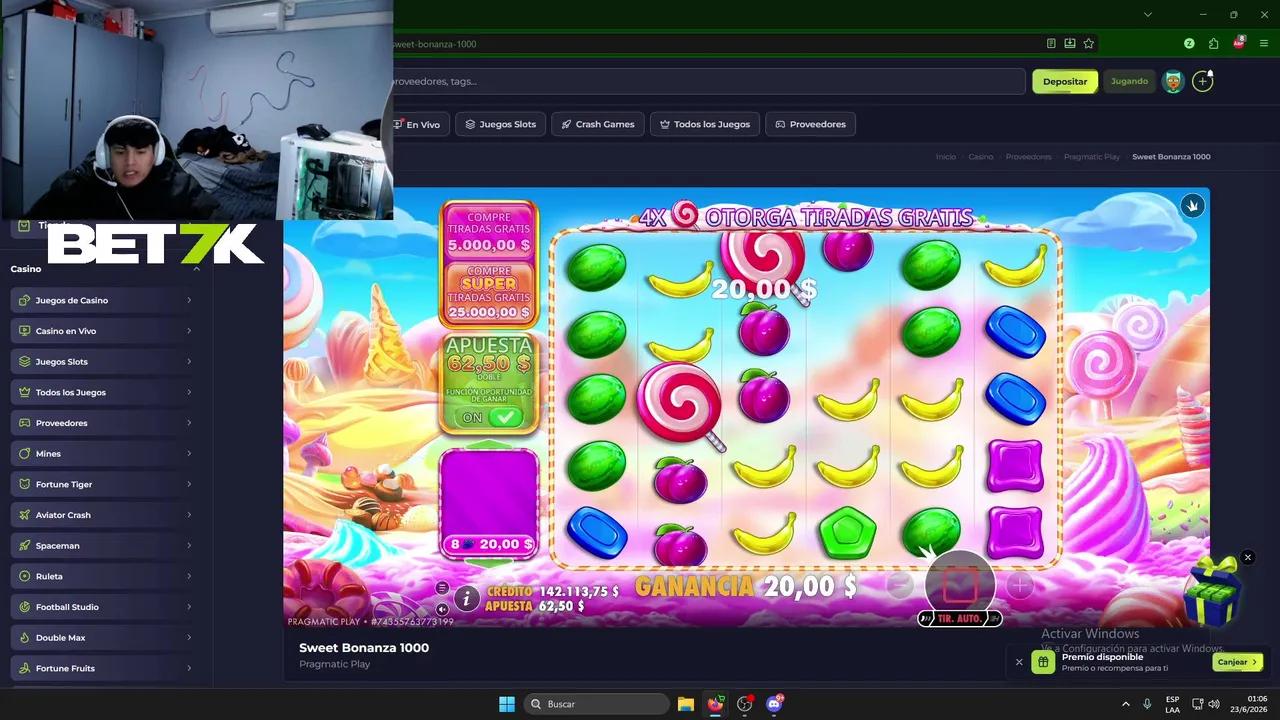
Task: Open the browser hamburger menu
Action: tap(1264, 44)
